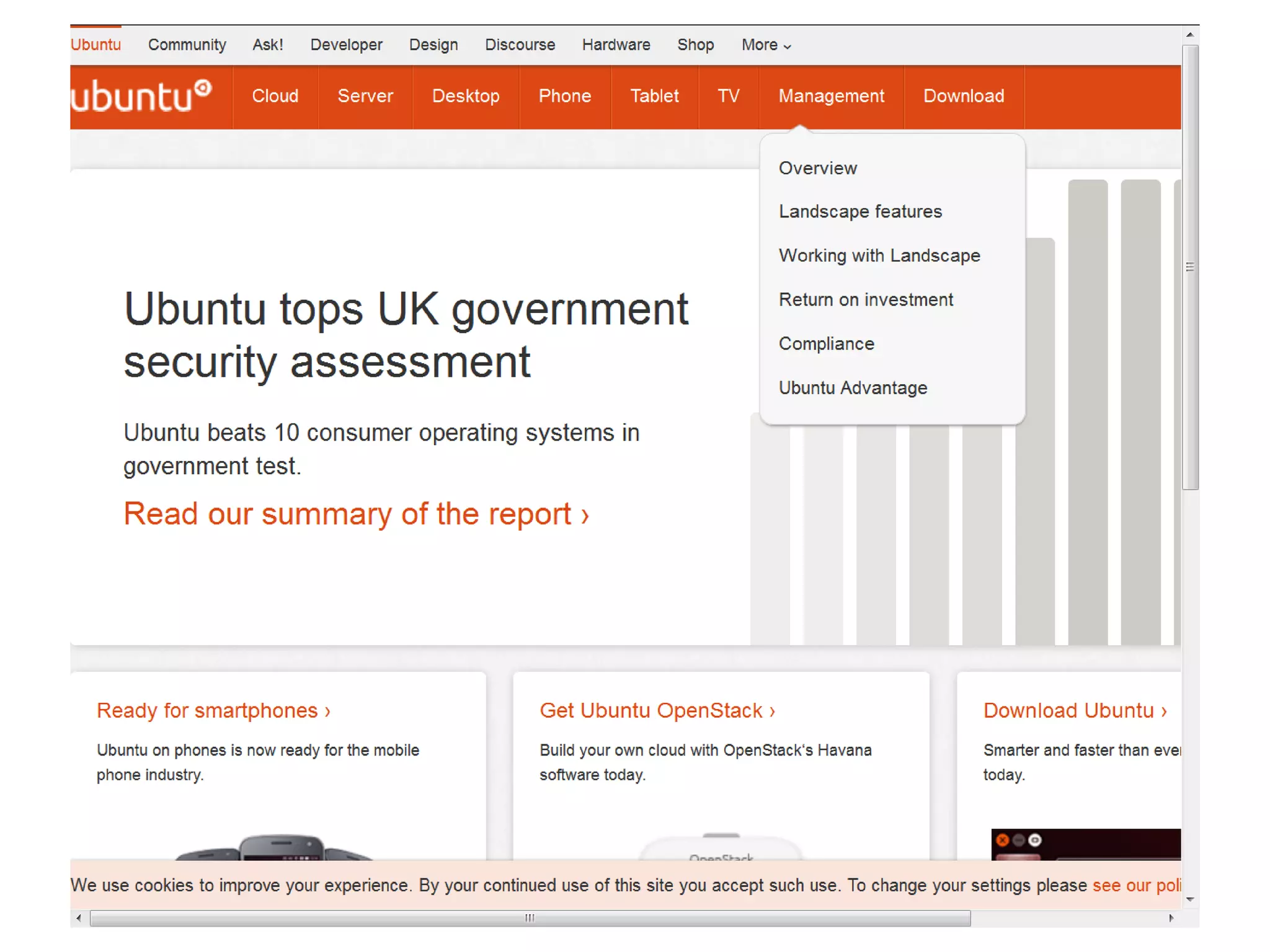Click the smartphone image in first card

(x=274, y=847)
